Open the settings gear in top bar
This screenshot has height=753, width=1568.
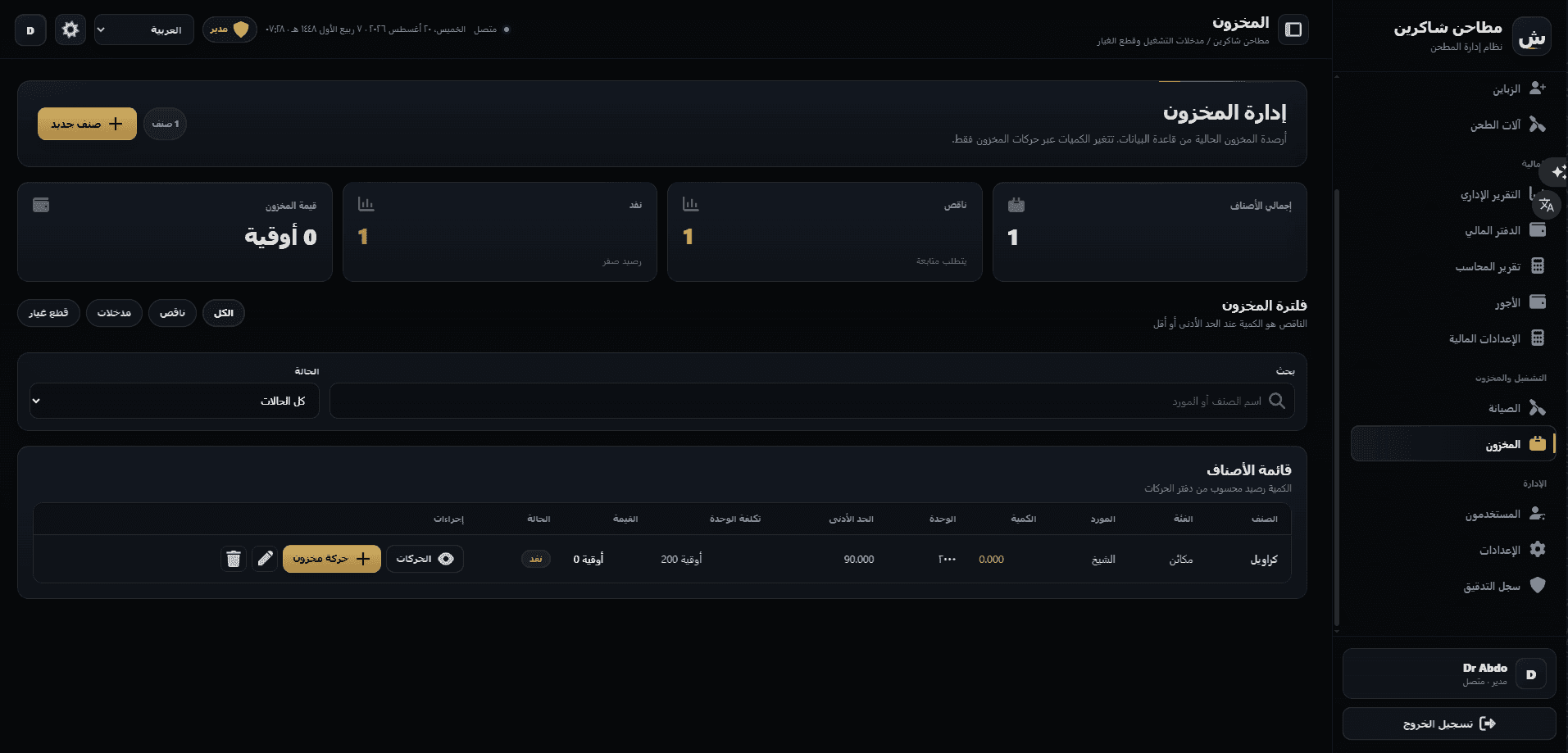click(70, 29)
